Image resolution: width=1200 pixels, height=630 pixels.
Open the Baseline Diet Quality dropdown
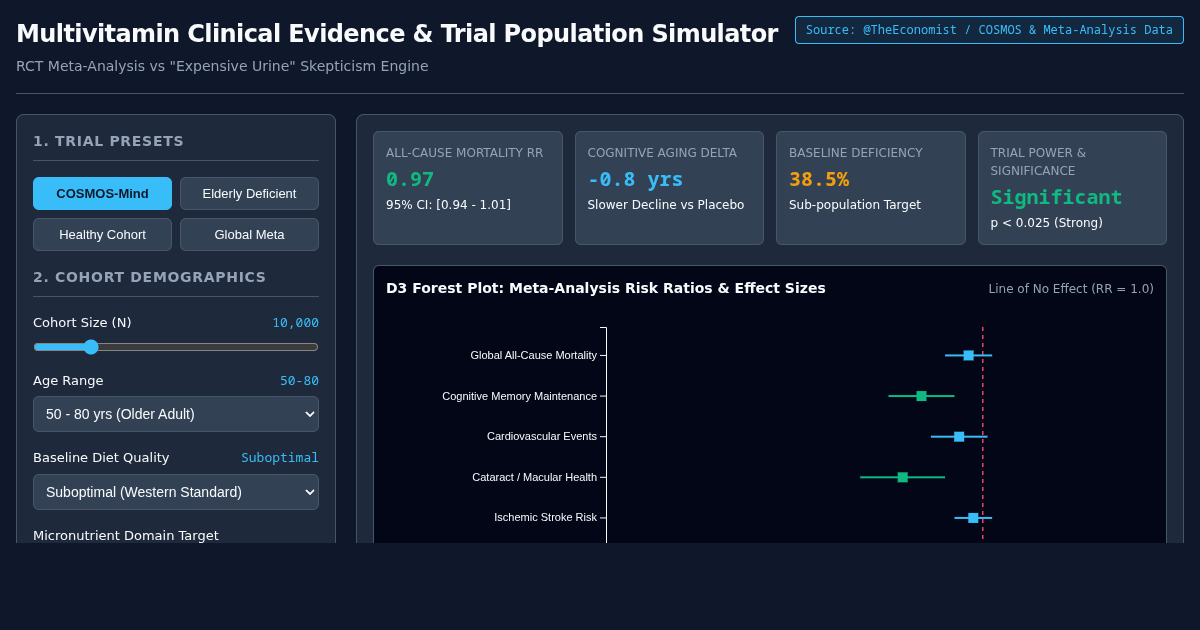pos(176,492)
